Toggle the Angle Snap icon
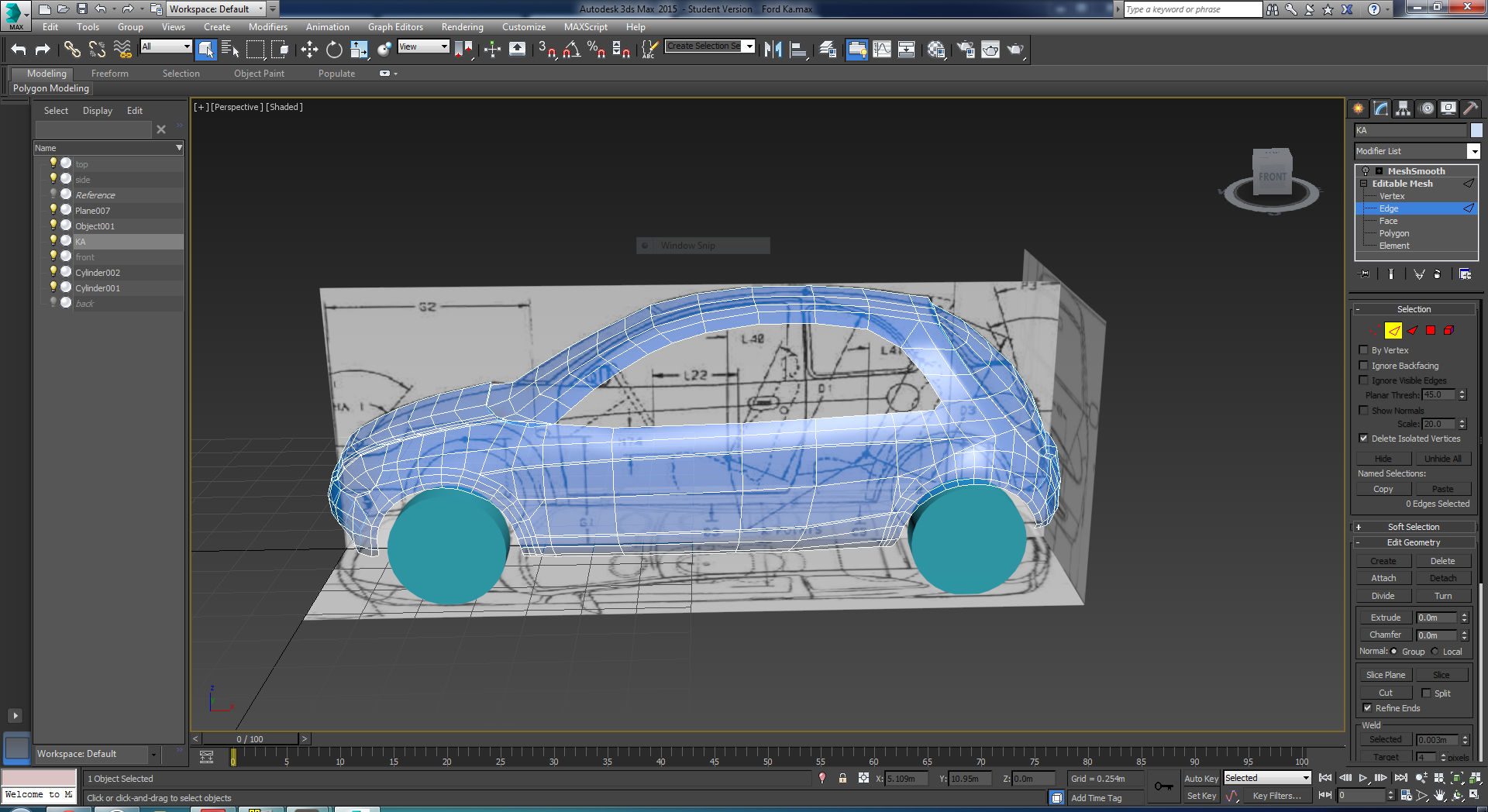 tap(572, 50)
